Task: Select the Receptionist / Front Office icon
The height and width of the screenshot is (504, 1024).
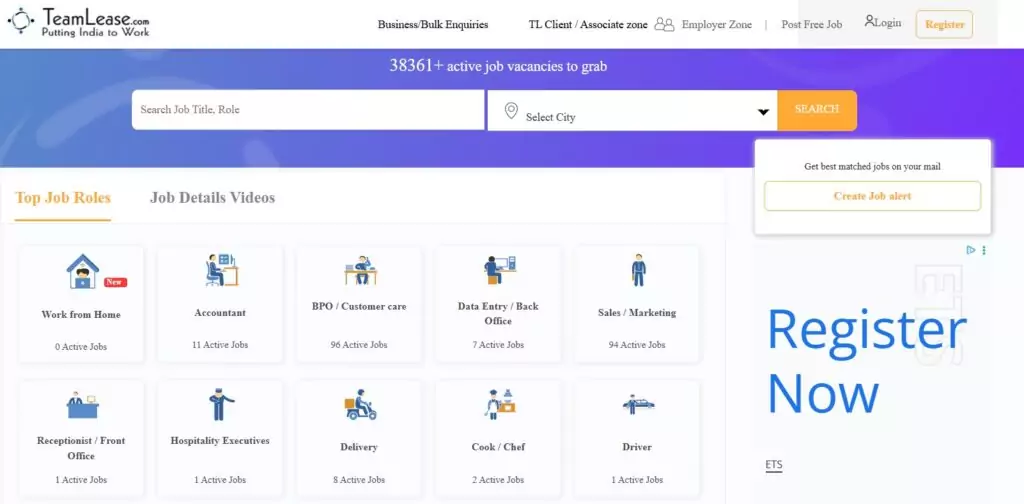Action: coord(82,405)
